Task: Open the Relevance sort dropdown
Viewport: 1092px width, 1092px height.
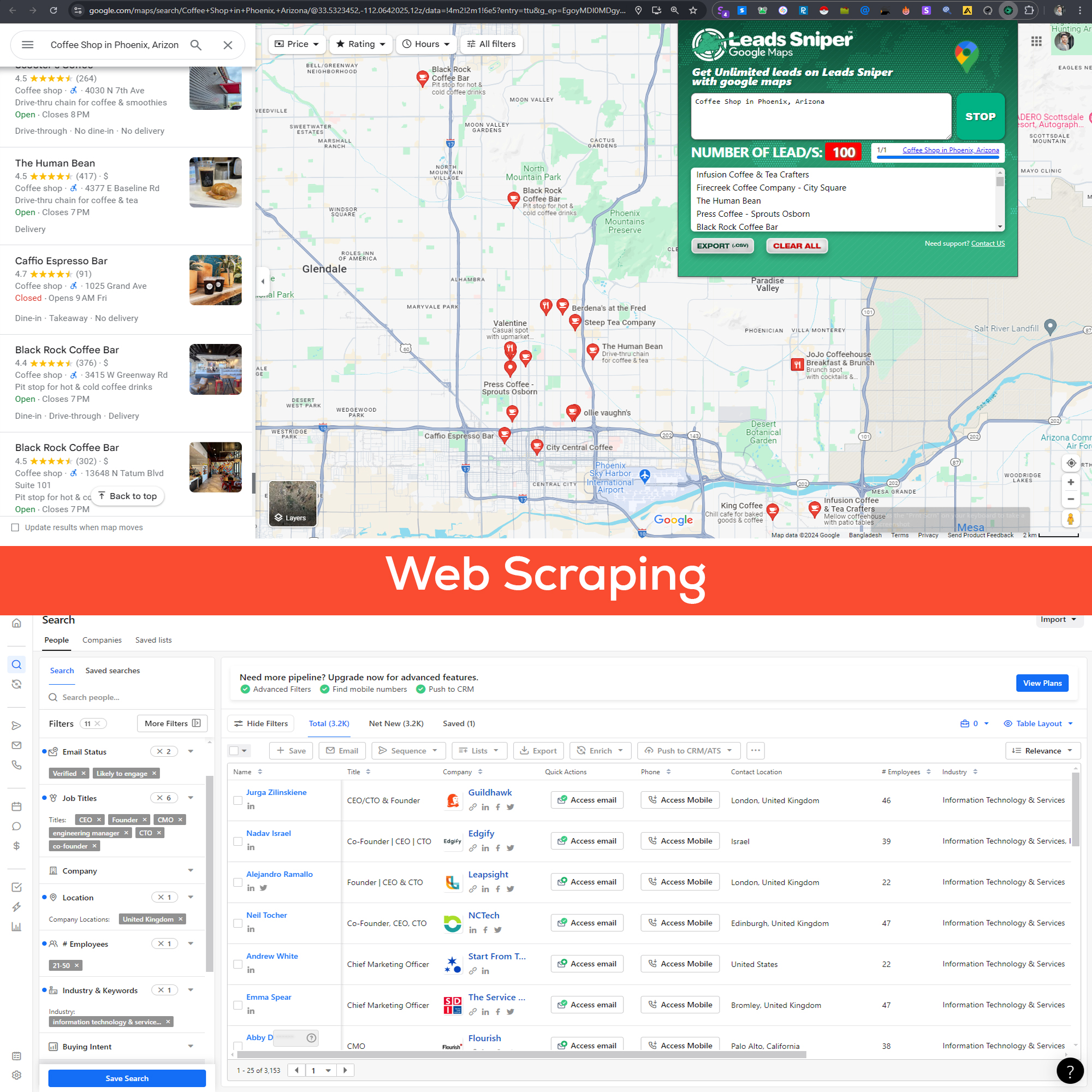Action: click(1043, 751)
